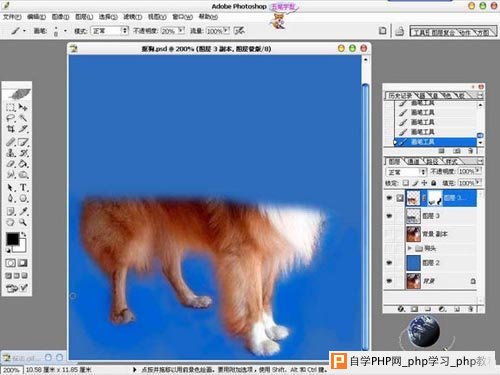500x375 pixels.
Task: Open the brush mode 正常 dropdown
Action: (x=110, y=31)
